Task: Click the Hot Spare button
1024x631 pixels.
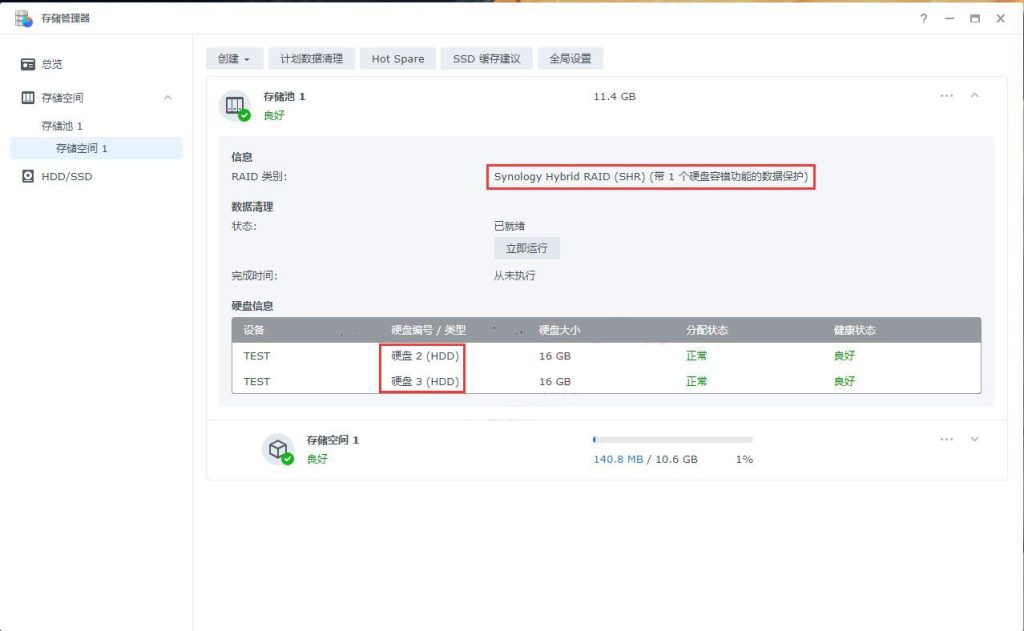Action: point(397,58)
